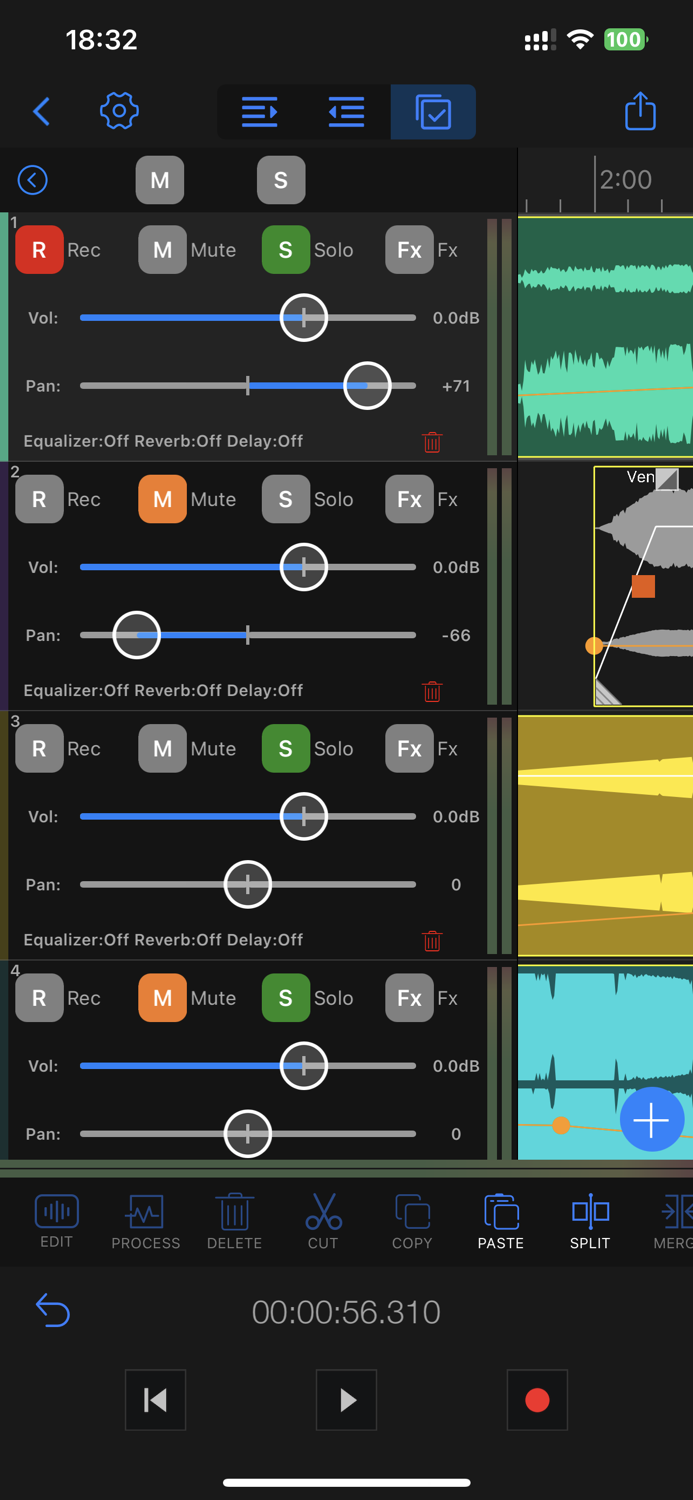The width and height of the screenshot is (693, 1500).
Task: Go back with top-left chevron
Action: [x=42, y=111]
